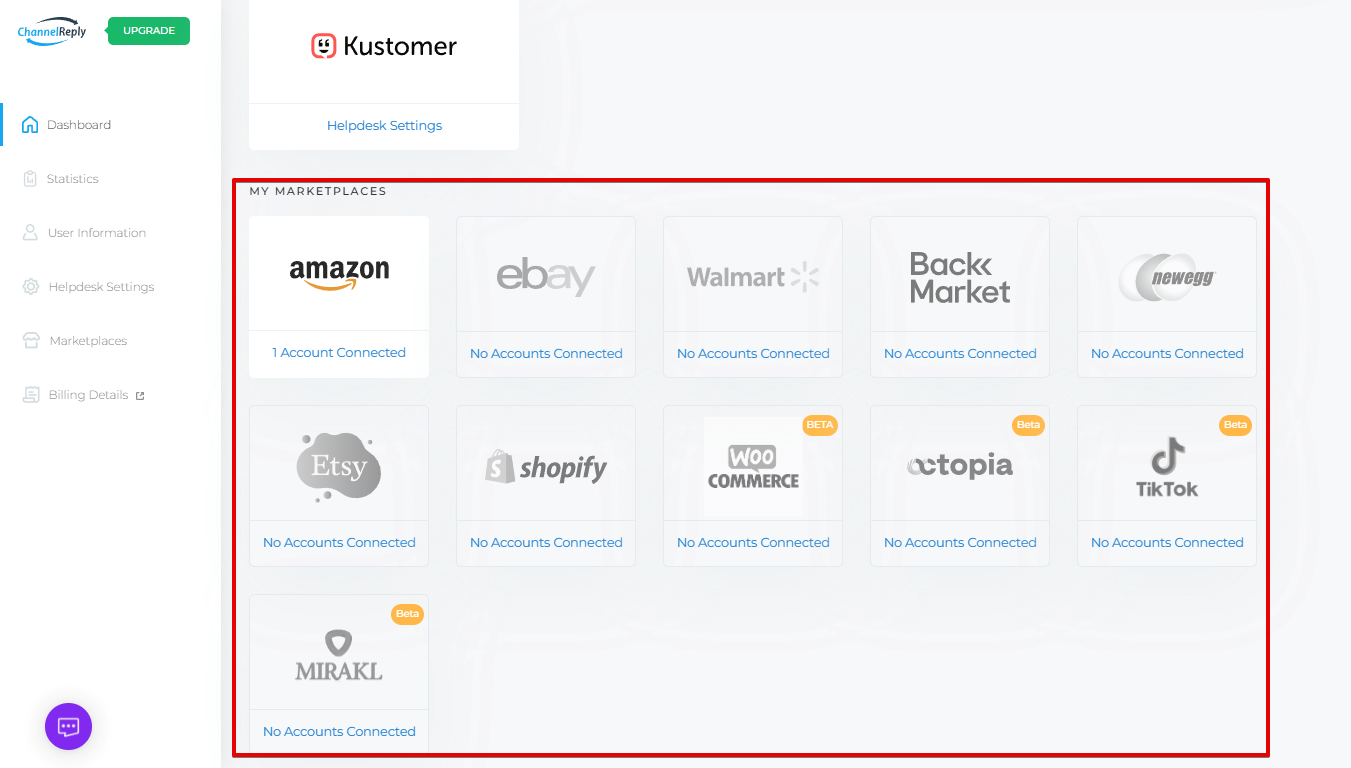Click the Statistics clipboard icon

(30, 179)
